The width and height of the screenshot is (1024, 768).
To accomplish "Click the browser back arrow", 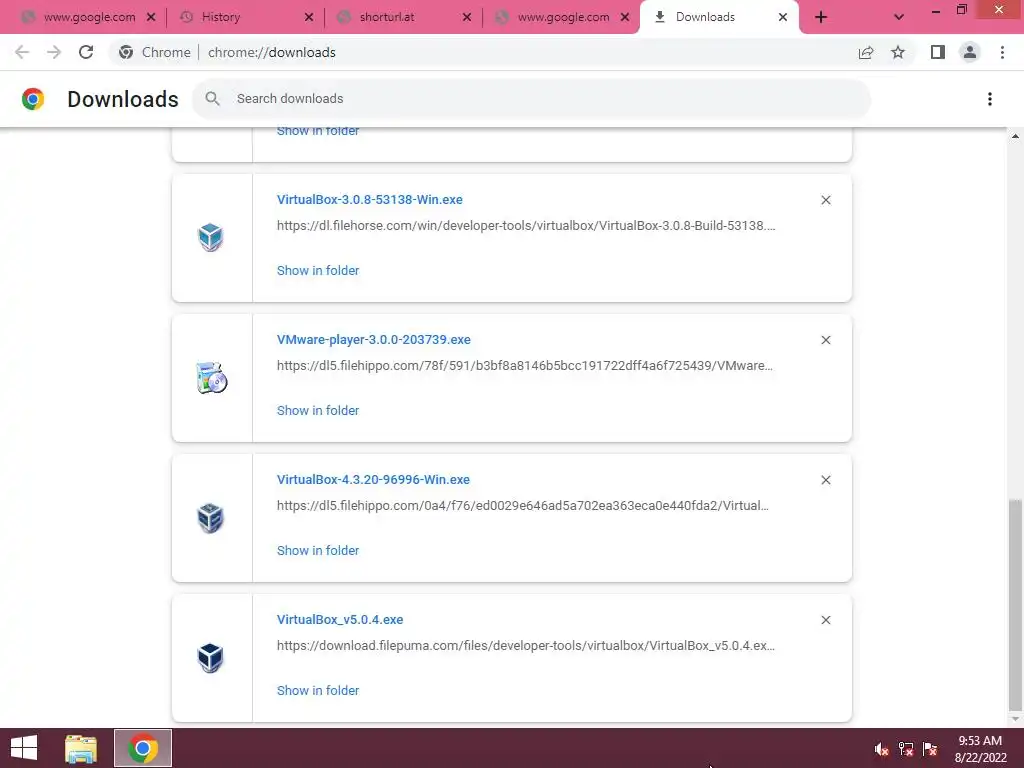I will click(x=22, y=52).
